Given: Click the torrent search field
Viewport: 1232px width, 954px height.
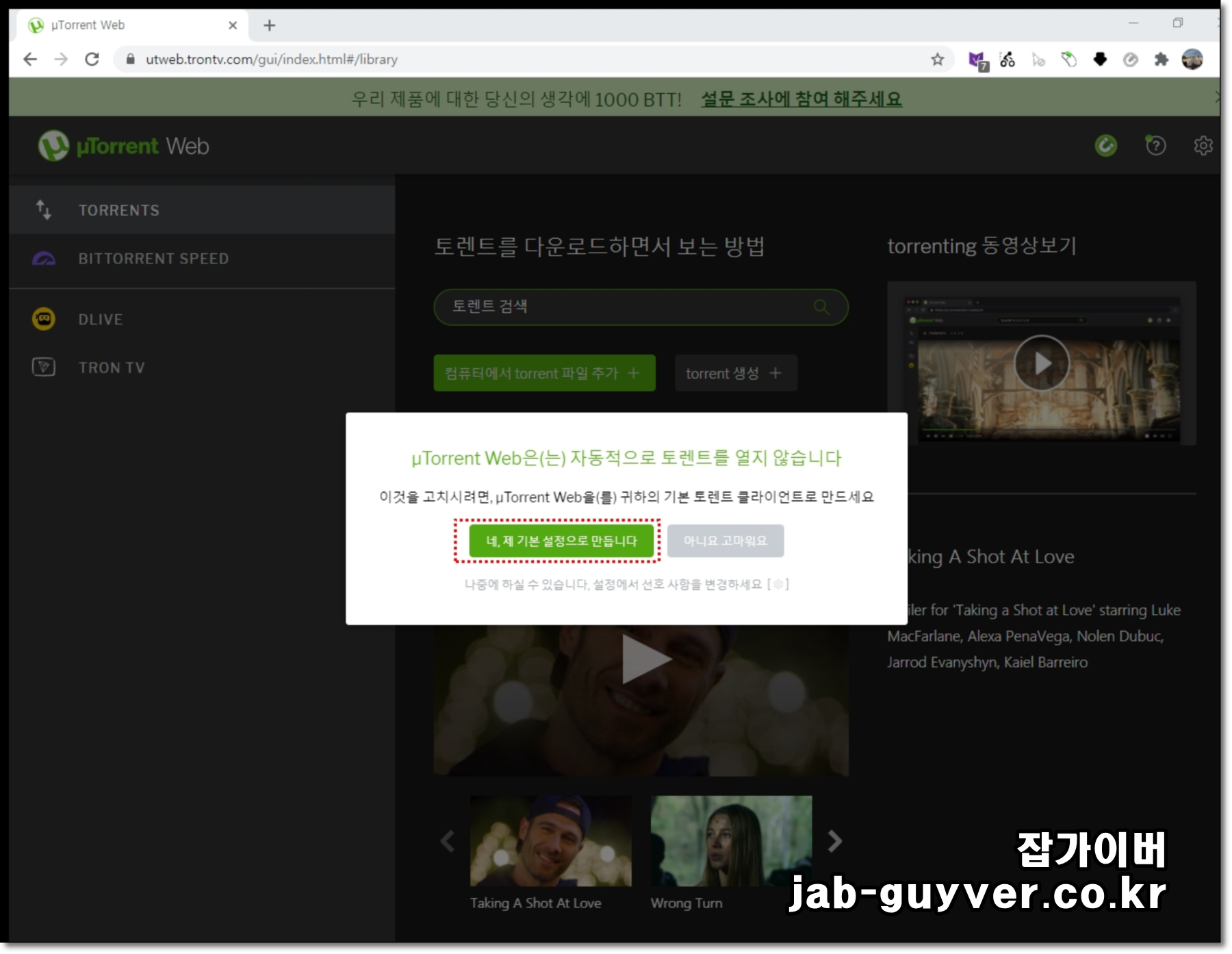Looking at the screenshot, I should [x=641, y=307].
